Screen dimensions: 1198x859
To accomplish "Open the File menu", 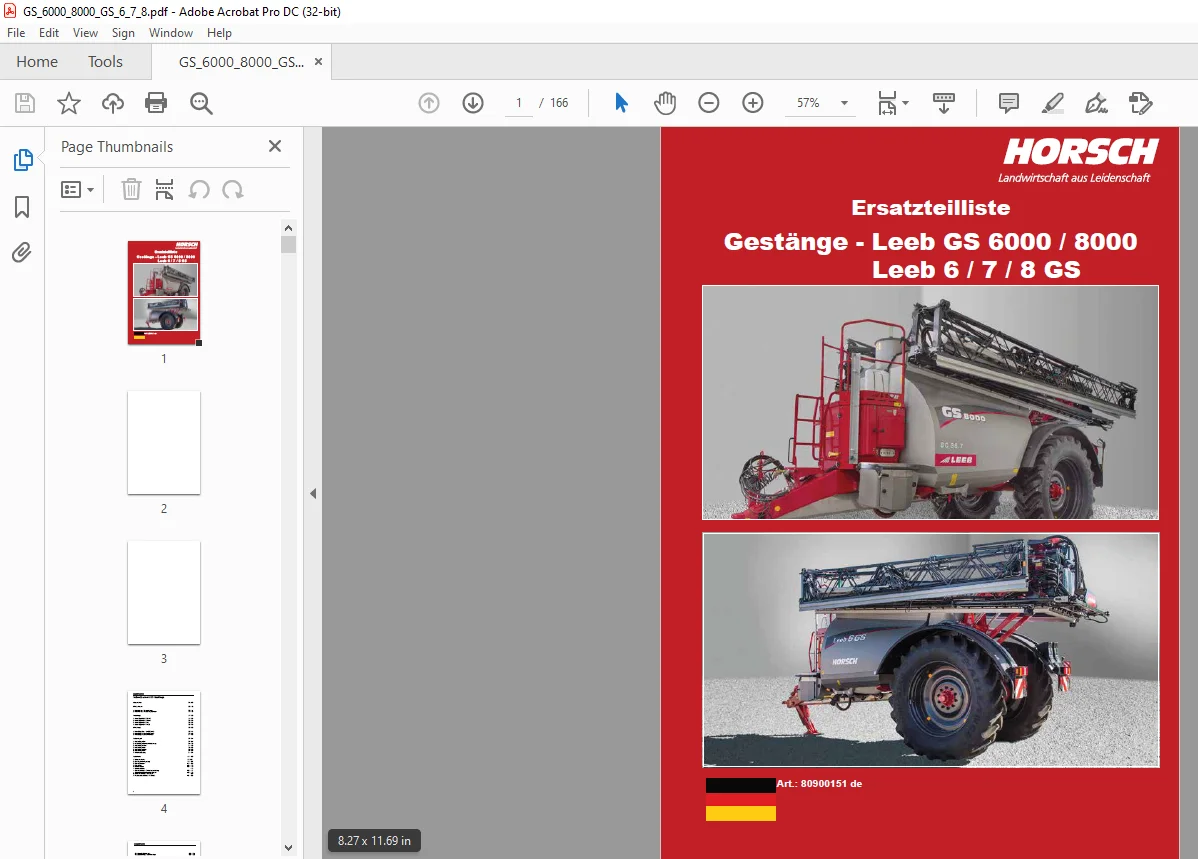I will click(16, 33).
